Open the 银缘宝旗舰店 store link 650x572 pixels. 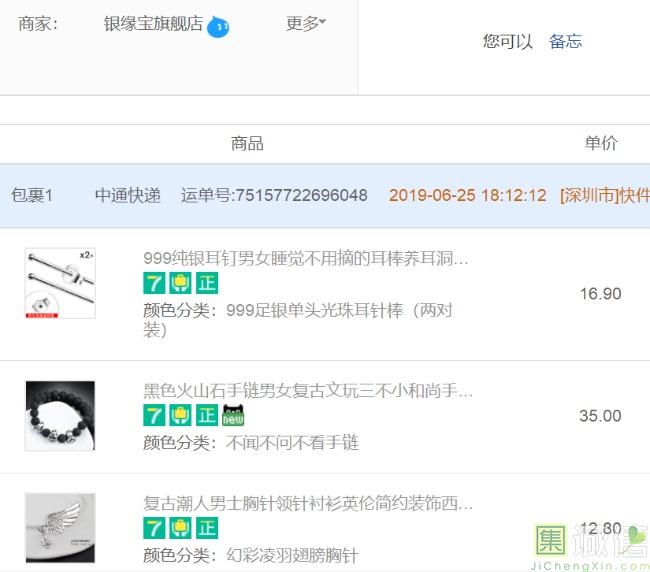coord(153,24)
